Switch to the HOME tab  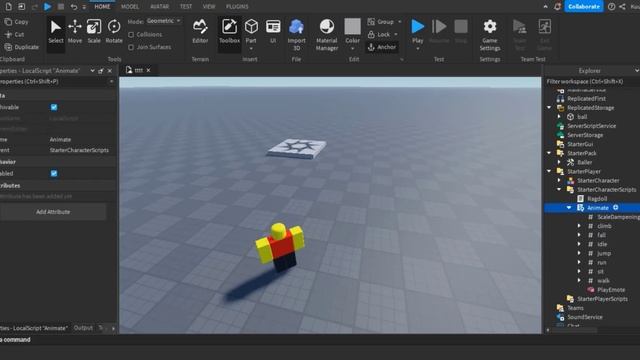click(102, 7)
